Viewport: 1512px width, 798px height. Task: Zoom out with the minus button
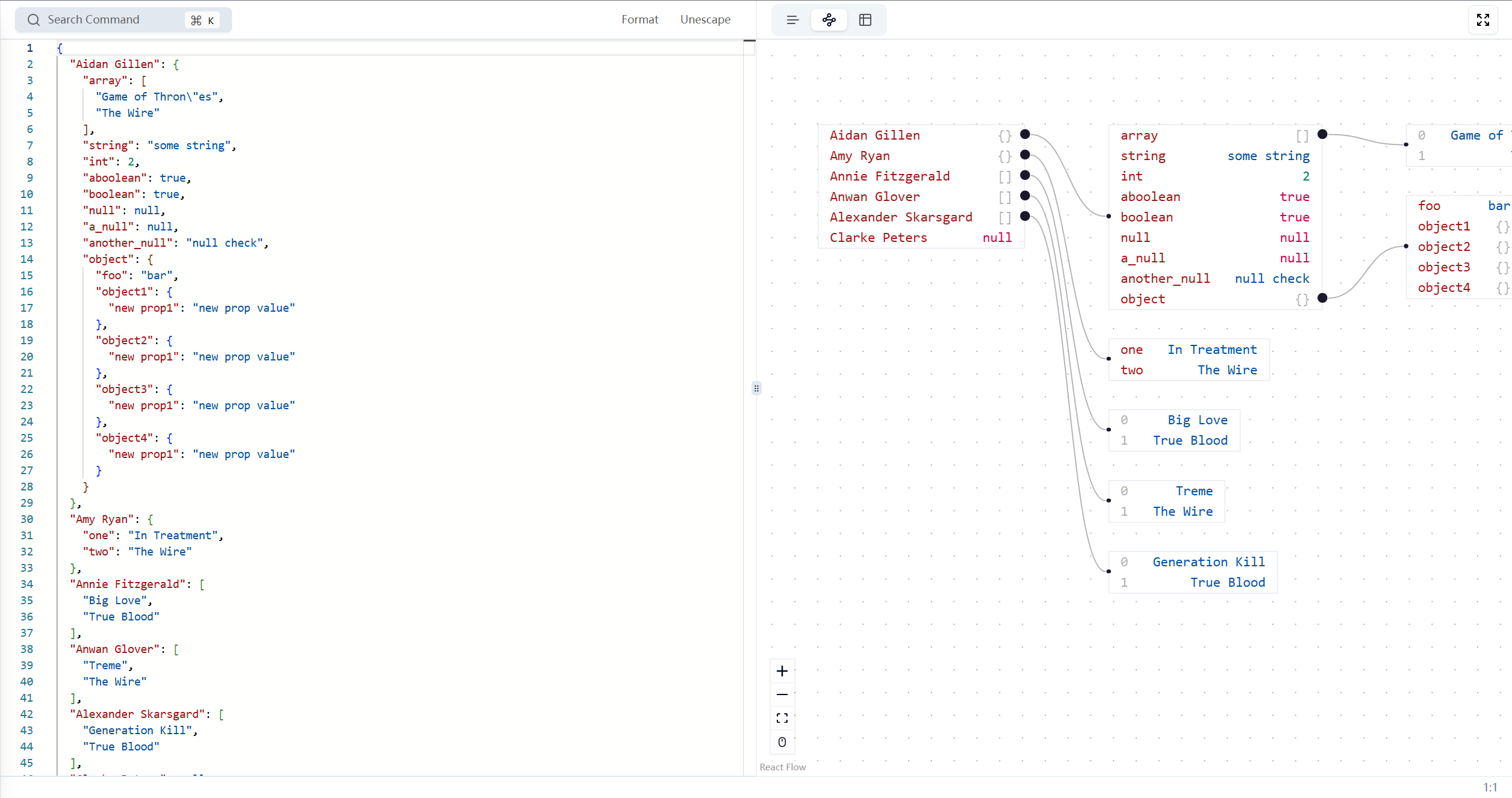[782, 694]
